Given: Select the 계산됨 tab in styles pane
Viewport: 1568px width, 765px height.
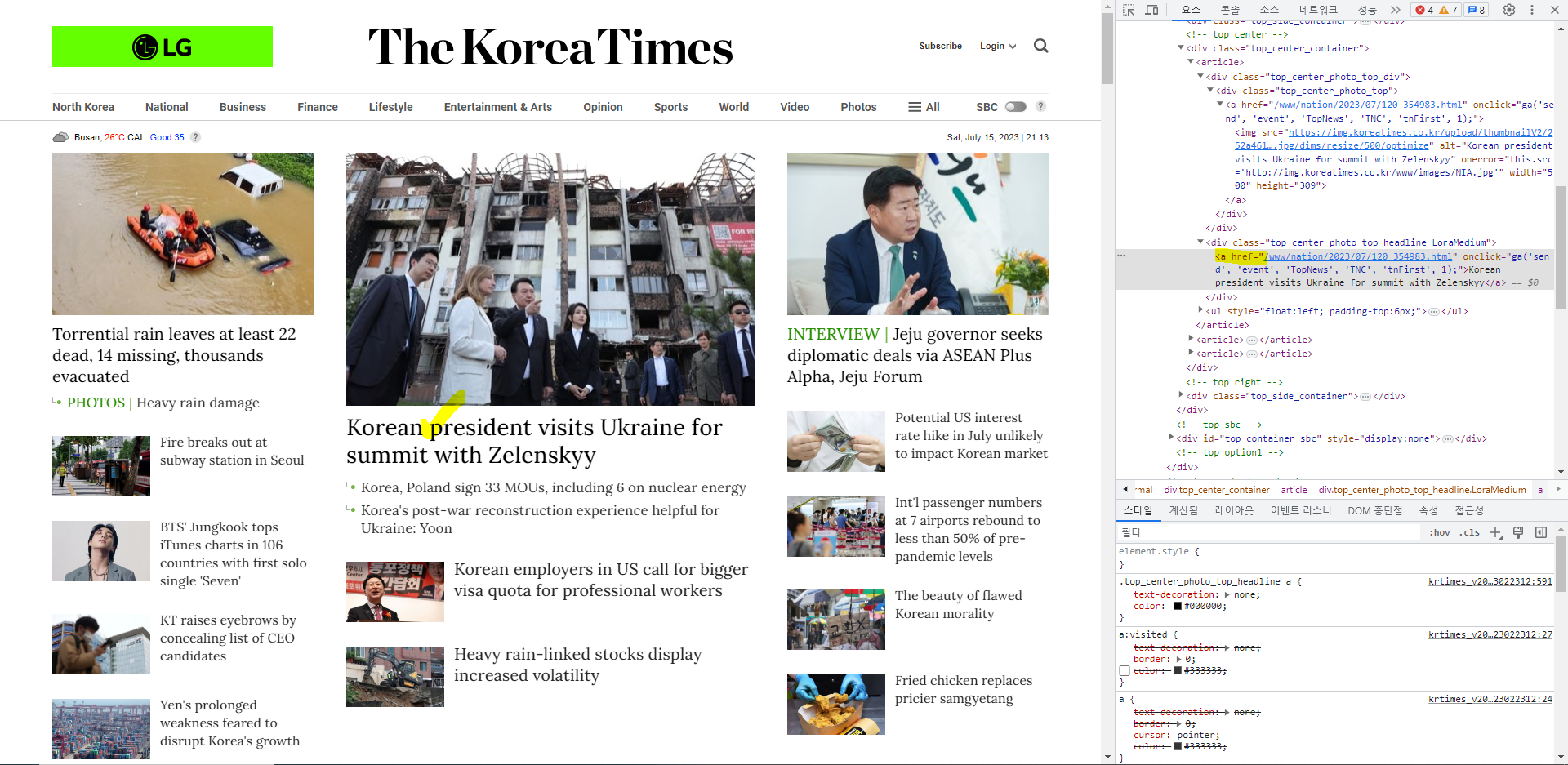Looking at the screenshot, I should (x=1183, y=510).
